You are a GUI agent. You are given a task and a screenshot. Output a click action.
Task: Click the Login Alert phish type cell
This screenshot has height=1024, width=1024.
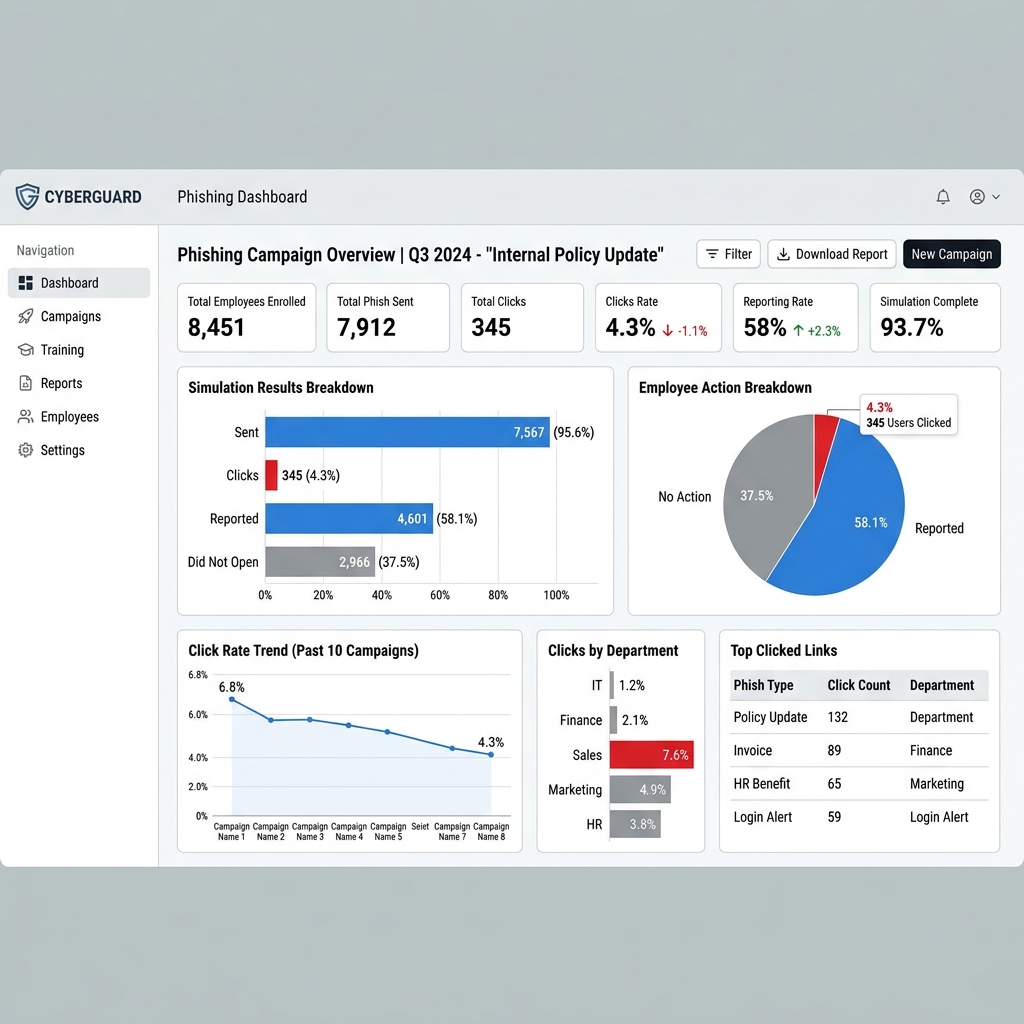pos(762,817)
